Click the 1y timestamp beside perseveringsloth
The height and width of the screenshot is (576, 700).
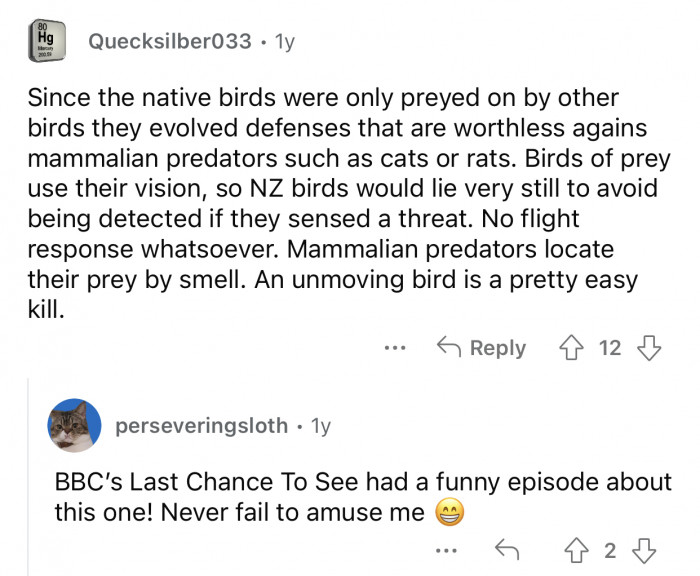[321, 426]
